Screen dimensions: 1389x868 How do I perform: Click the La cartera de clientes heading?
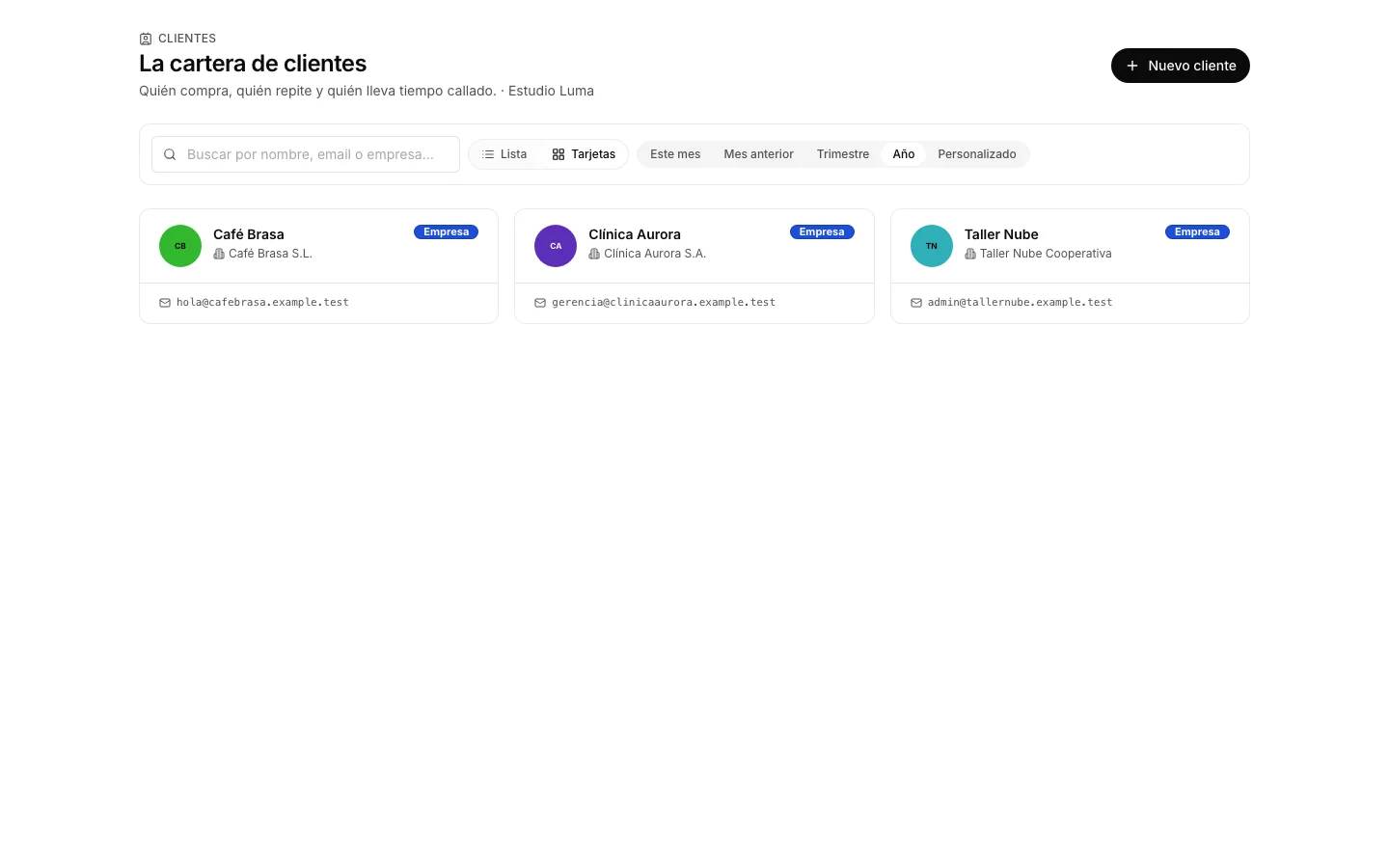coord(253,64)
